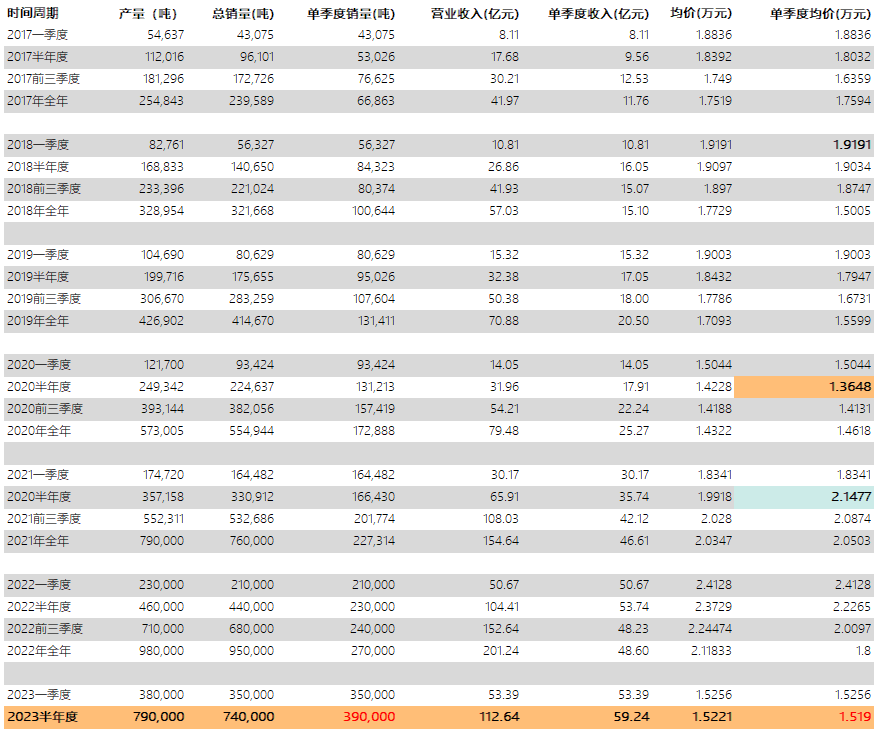The height and width of the screenshot is (732, 877).
Task: Click the 2021一季度 row label
Action: click(x=38, y=475)
